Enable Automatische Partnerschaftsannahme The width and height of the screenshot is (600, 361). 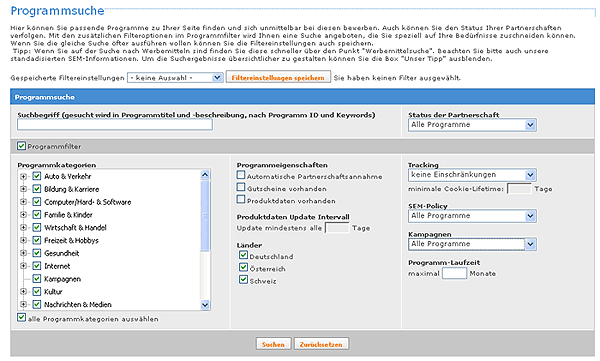[x=241, y=175]
